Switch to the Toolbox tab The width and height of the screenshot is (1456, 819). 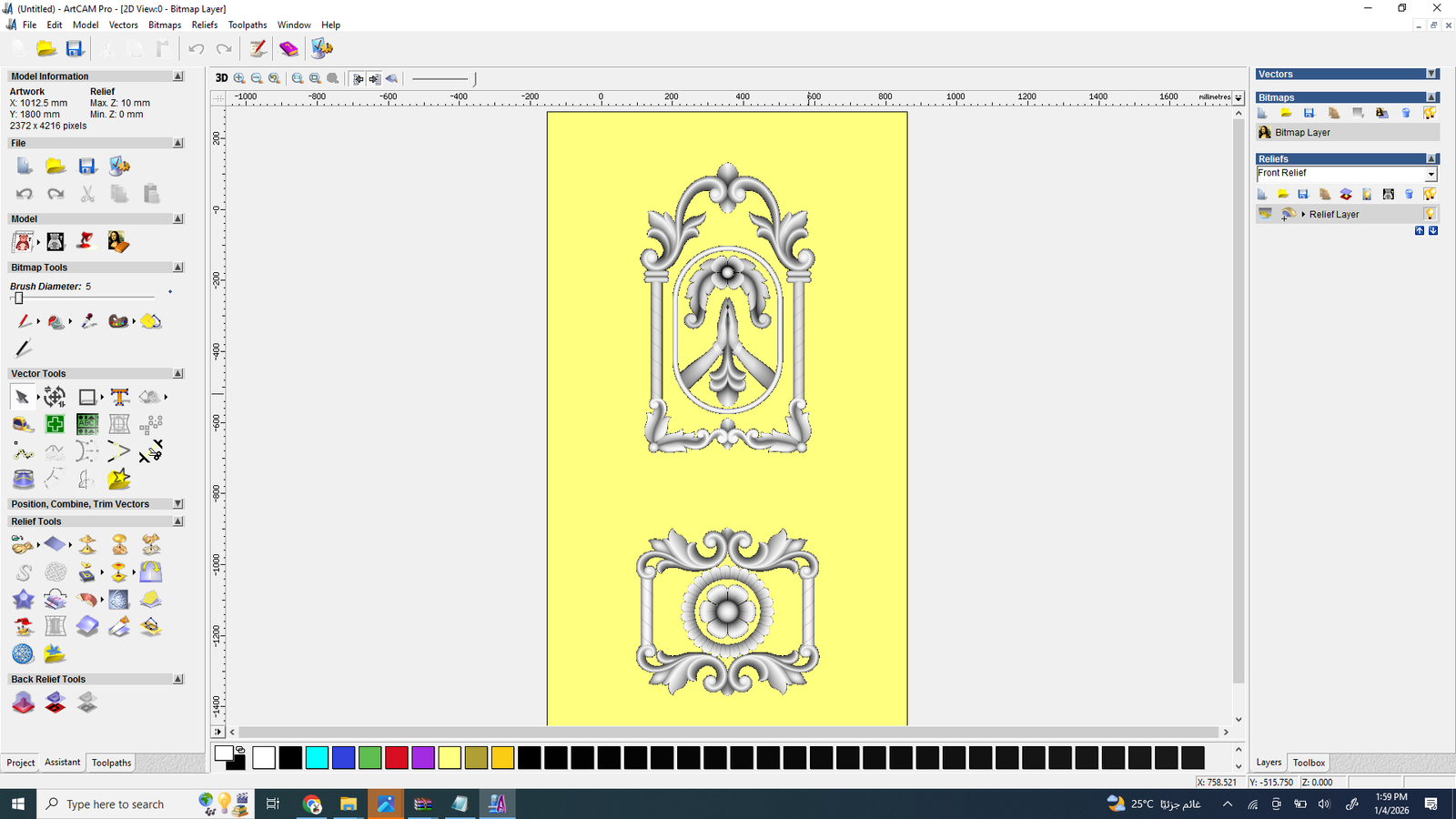pos(1309,763)
